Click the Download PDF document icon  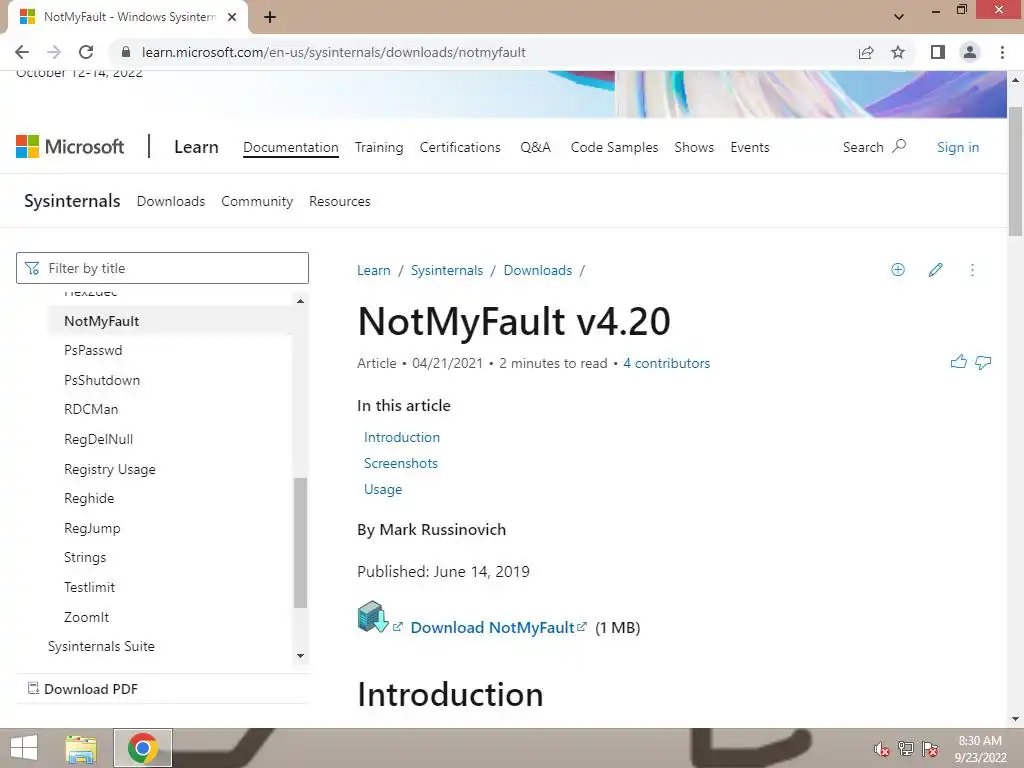33,688
